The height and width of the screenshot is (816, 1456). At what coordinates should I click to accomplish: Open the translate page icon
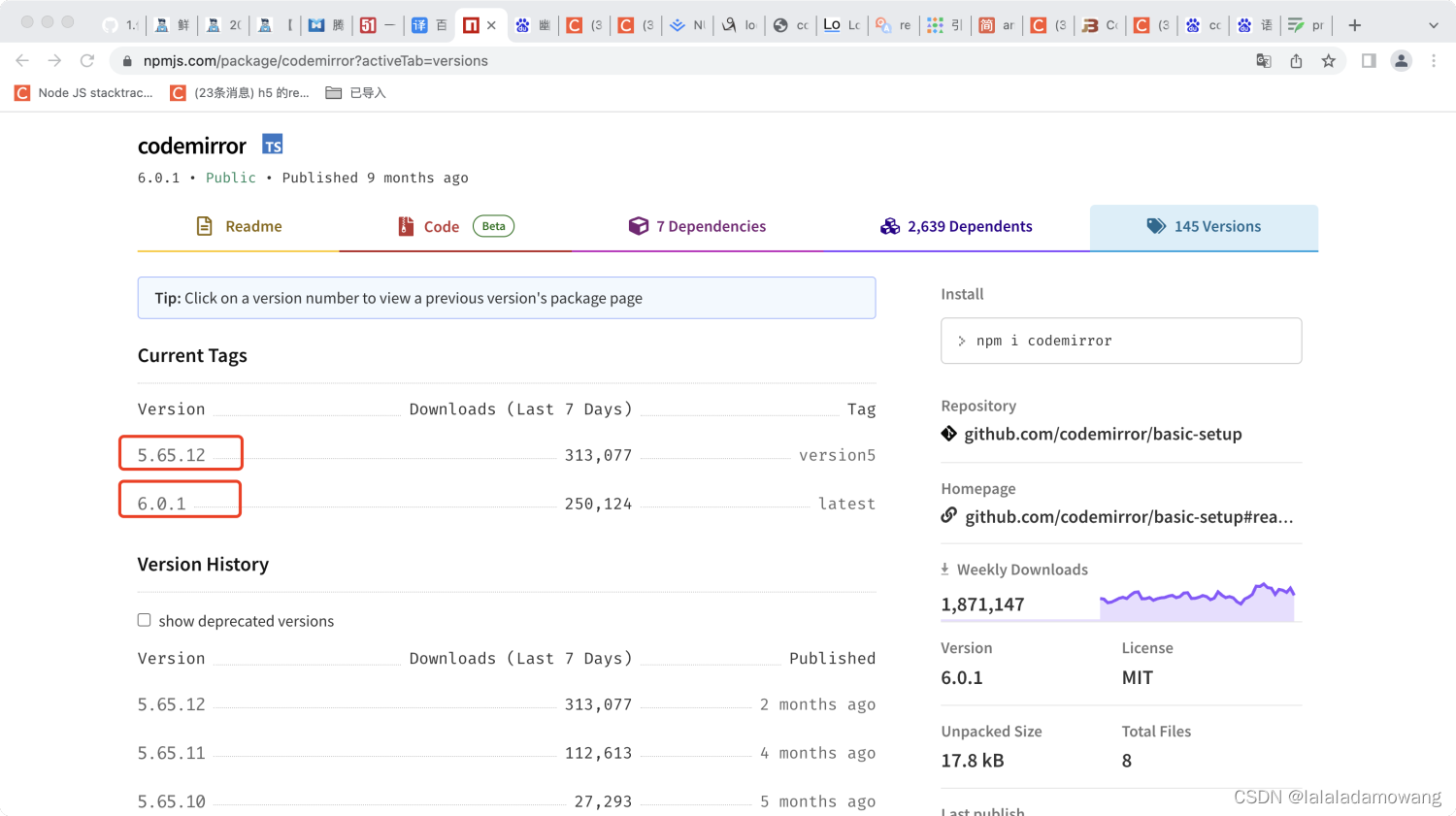1264,61
